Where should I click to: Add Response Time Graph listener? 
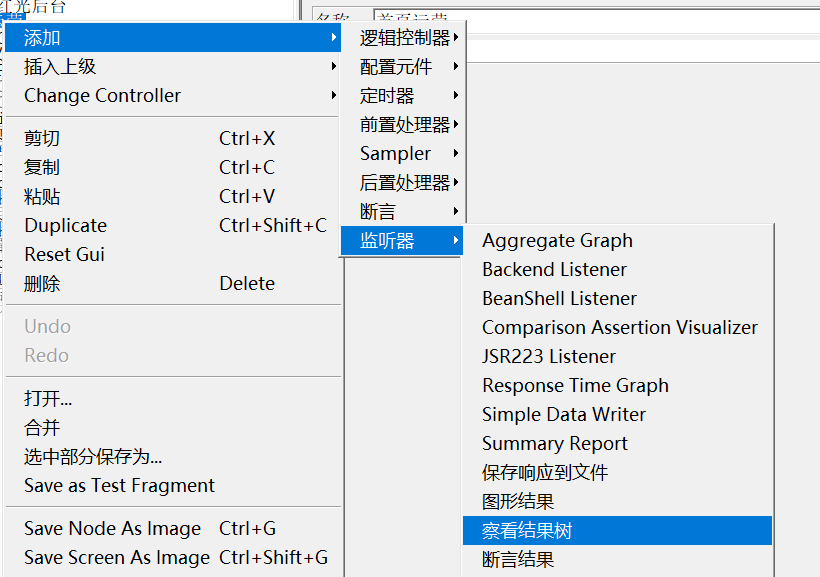pos(575,386)
